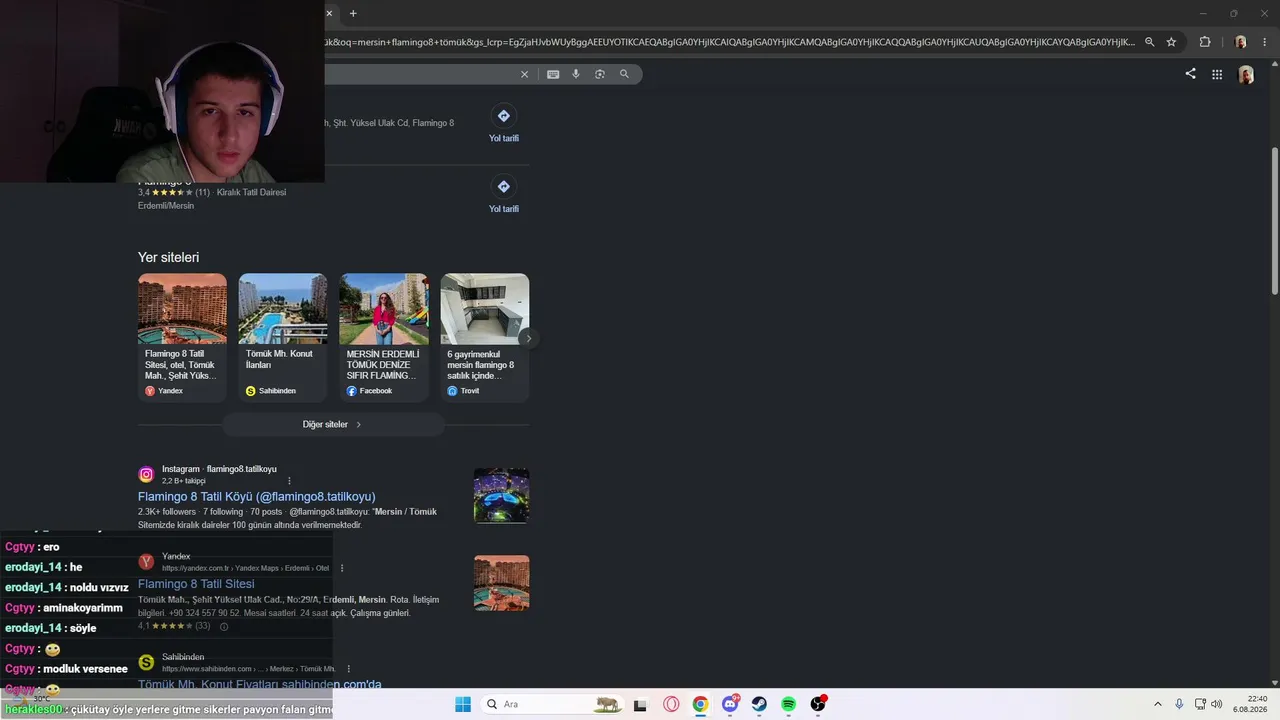Open the Yandex Flamingo 8 Tatil Sitesi card
1280x720 pixels.
(x=182, y=337)
